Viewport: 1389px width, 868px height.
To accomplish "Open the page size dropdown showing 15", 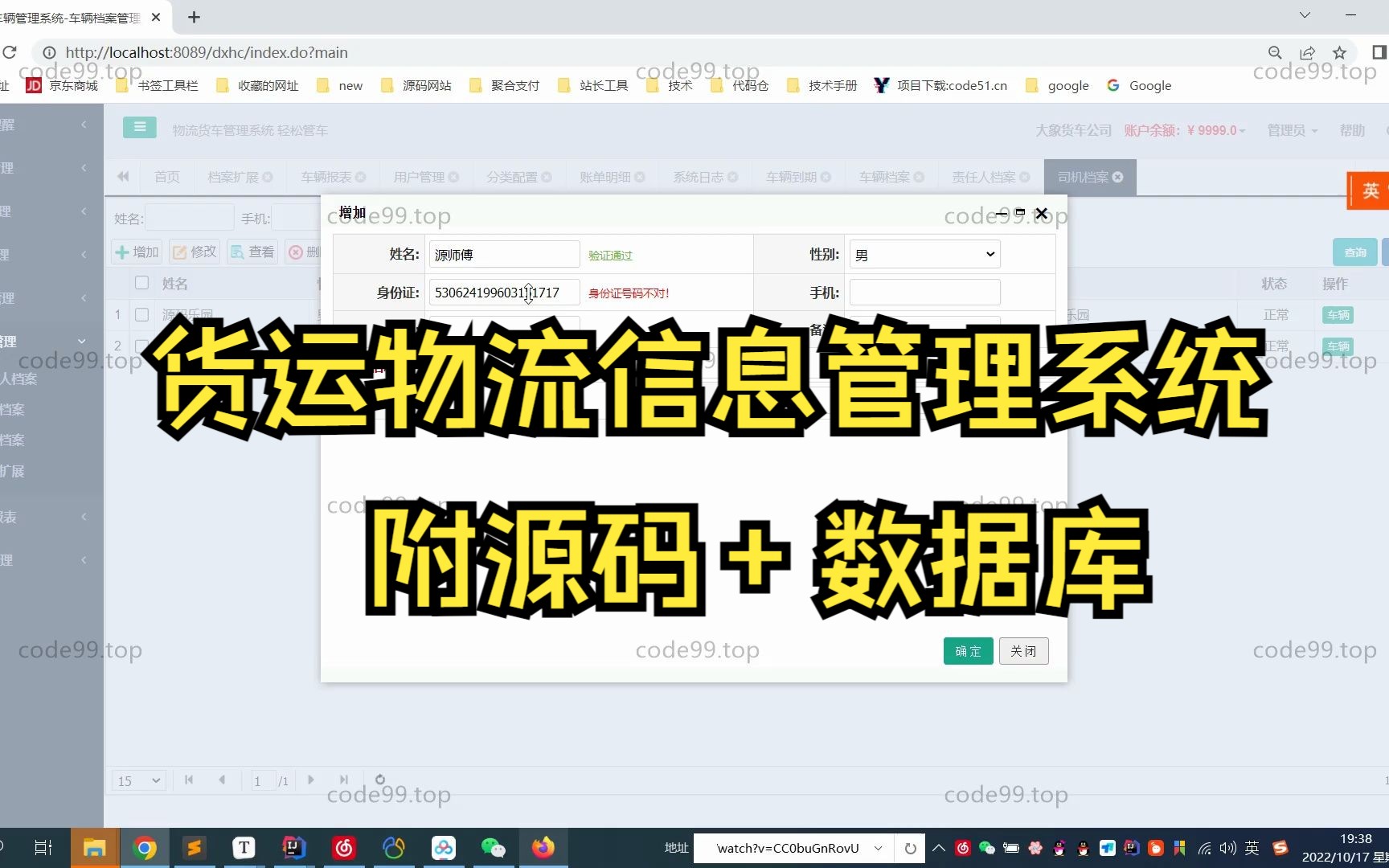I will [x=137, y=780].
